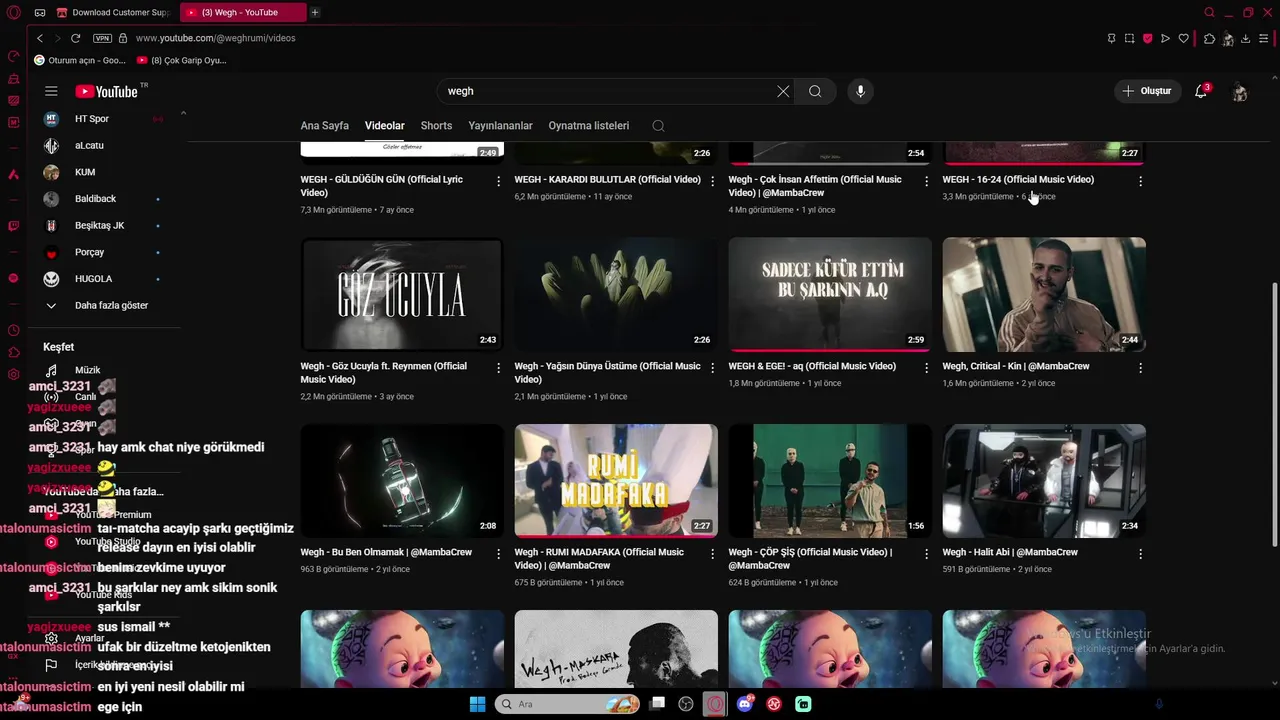Open the YouTube hamburger guide menu
The height and width of the screenshot is (720, 1280).
coord(51,91)
